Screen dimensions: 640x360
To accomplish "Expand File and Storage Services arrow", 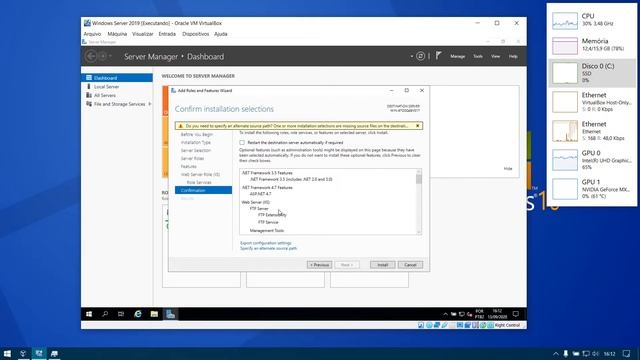I will pyautogui.click(x=150, y=104).
